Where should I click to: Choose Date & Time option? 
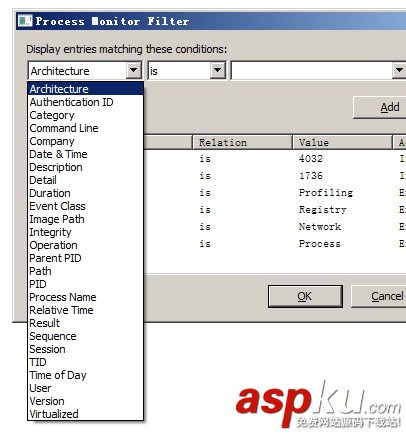click(x=85, y=154)
